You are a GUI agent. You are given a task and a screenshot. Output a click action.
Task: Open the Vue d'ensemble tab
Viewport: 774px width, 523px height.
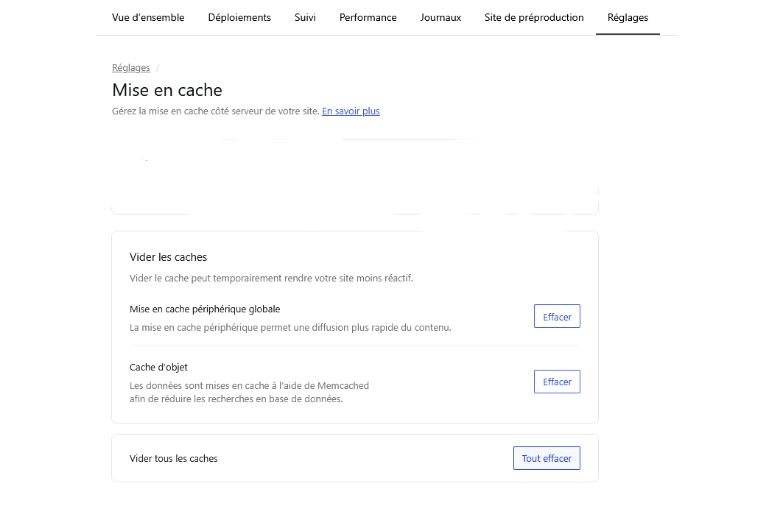point(148,17)
